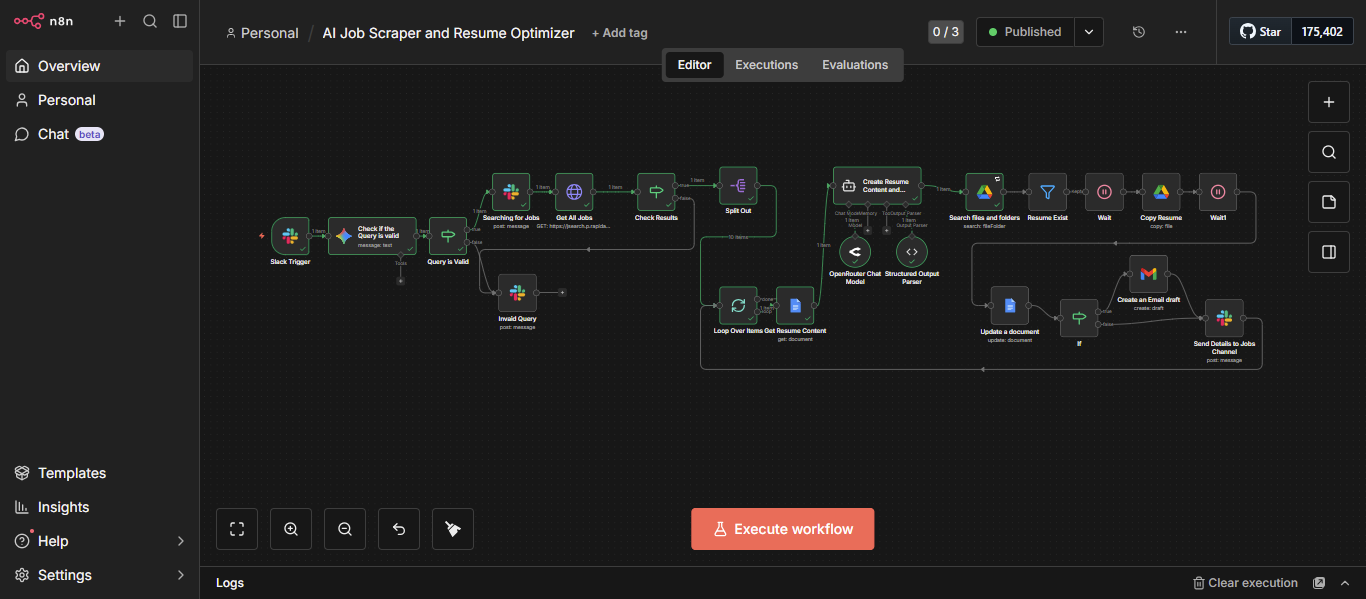Open the Chat beta section

(100, 134)
